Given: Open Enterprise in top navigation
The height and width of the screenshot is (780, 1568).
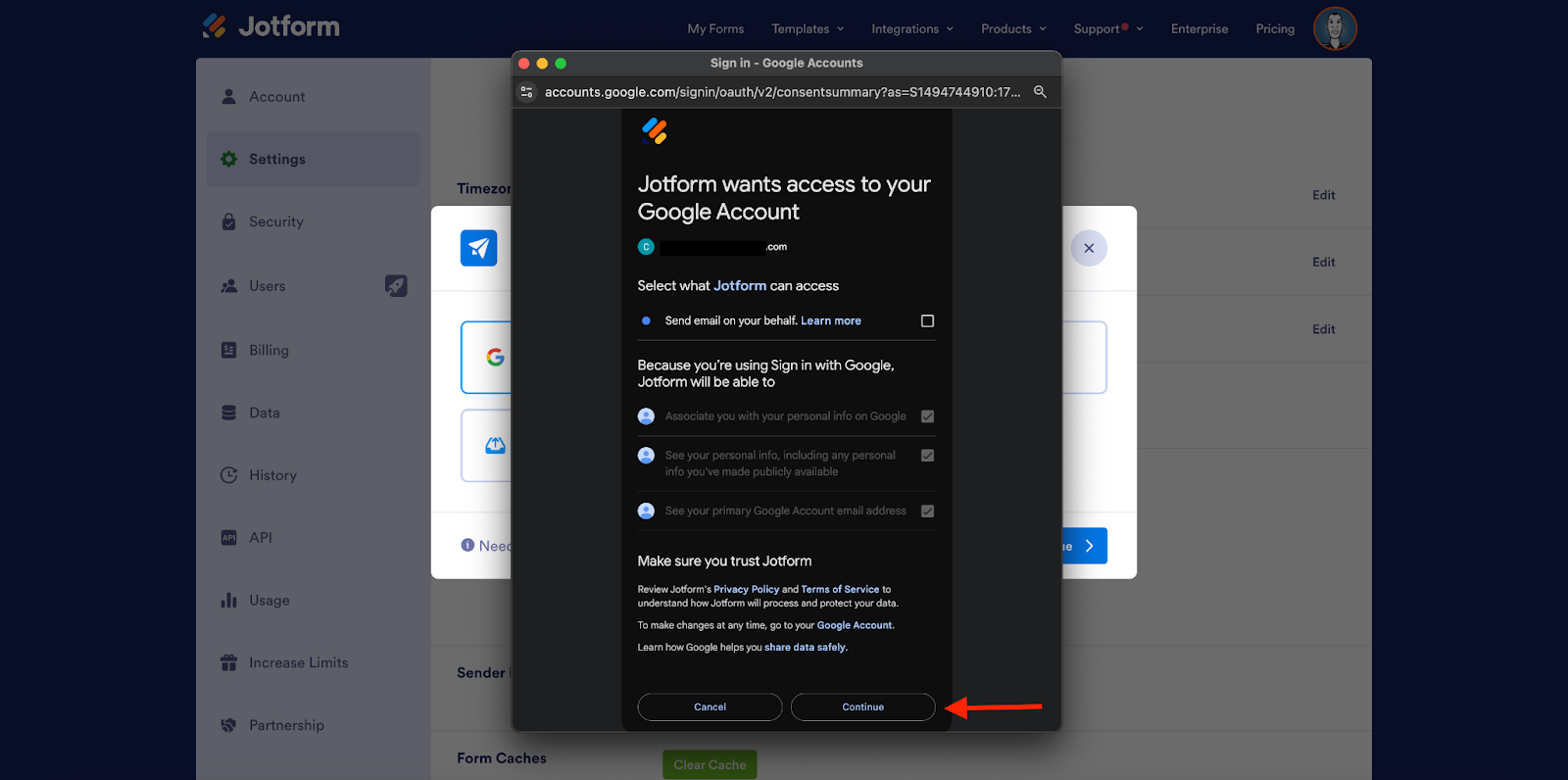Looking at the screenshot, I should (x=1200, y=29).
